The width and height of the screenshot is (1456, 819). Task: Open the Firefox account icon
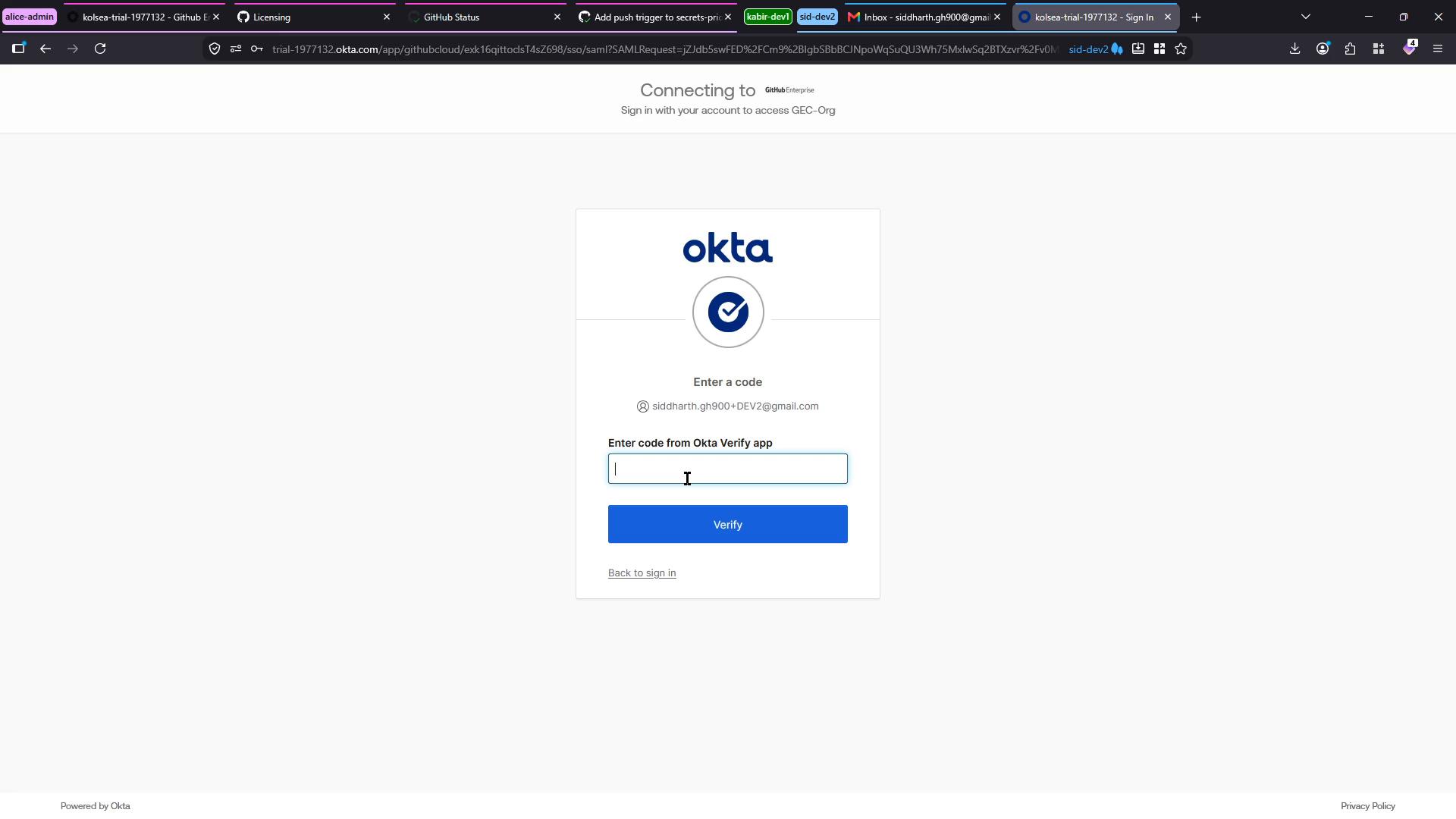1323,49
